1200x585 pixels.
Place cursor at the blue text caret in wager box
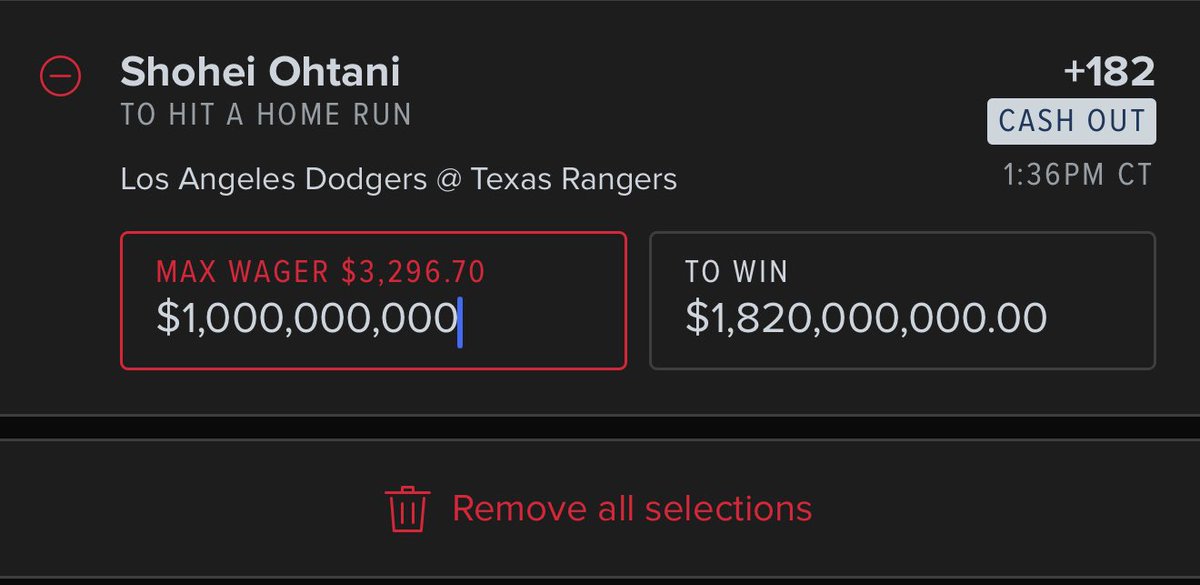[460, 321]
